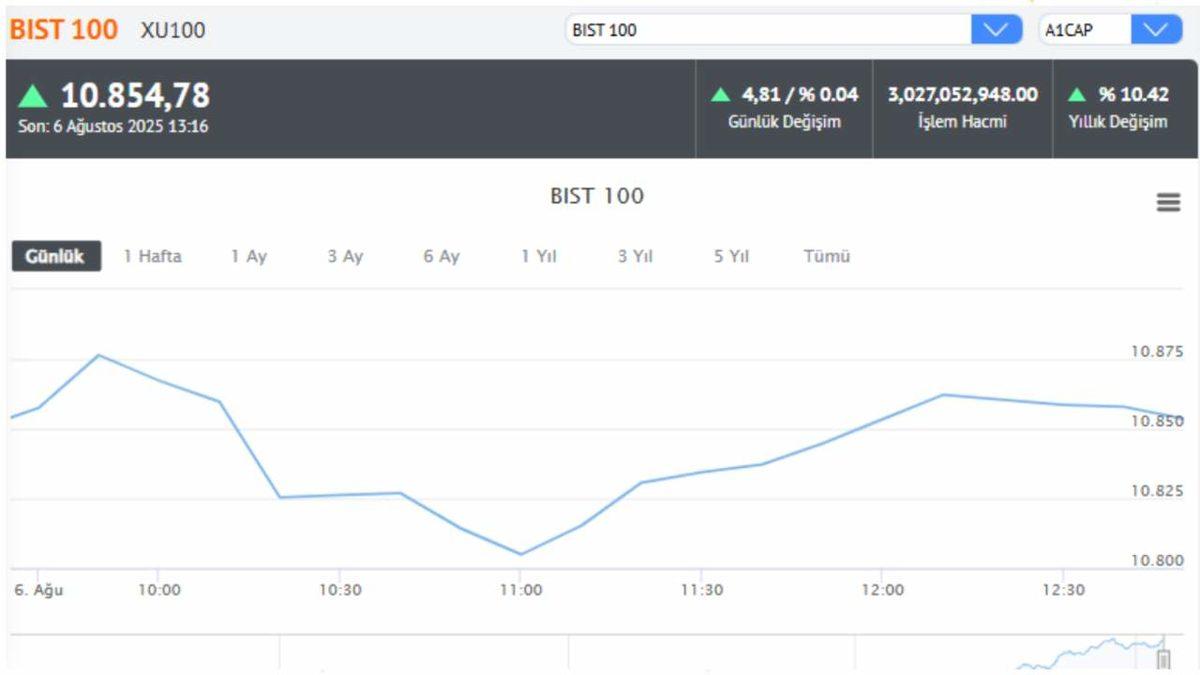Viewport: 1200px width, 675px height.
Task: Click the BIST 100 orange title
Action: pos(64,30)
